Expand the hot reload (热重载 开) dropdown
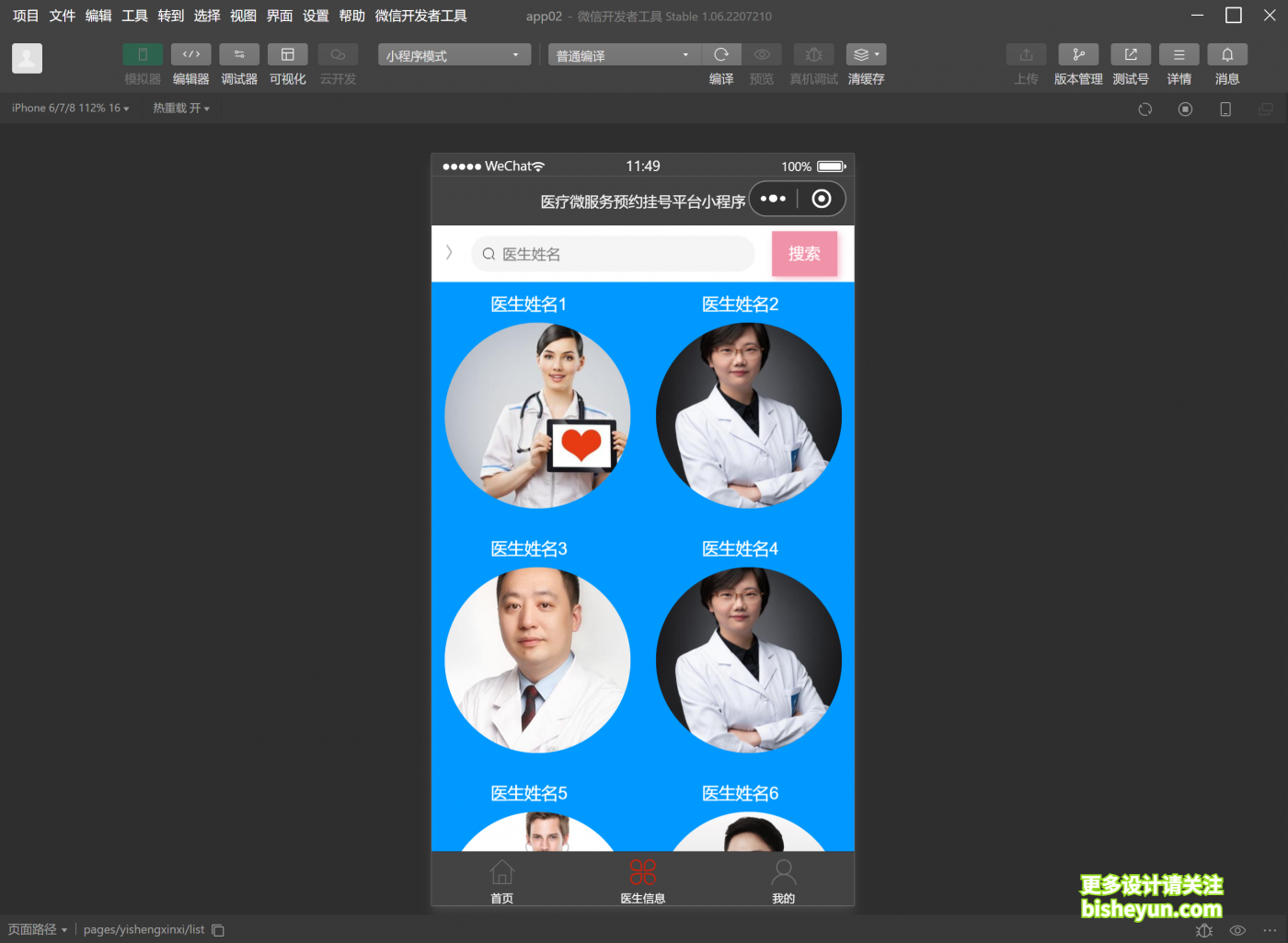 (x=181, y=109)
